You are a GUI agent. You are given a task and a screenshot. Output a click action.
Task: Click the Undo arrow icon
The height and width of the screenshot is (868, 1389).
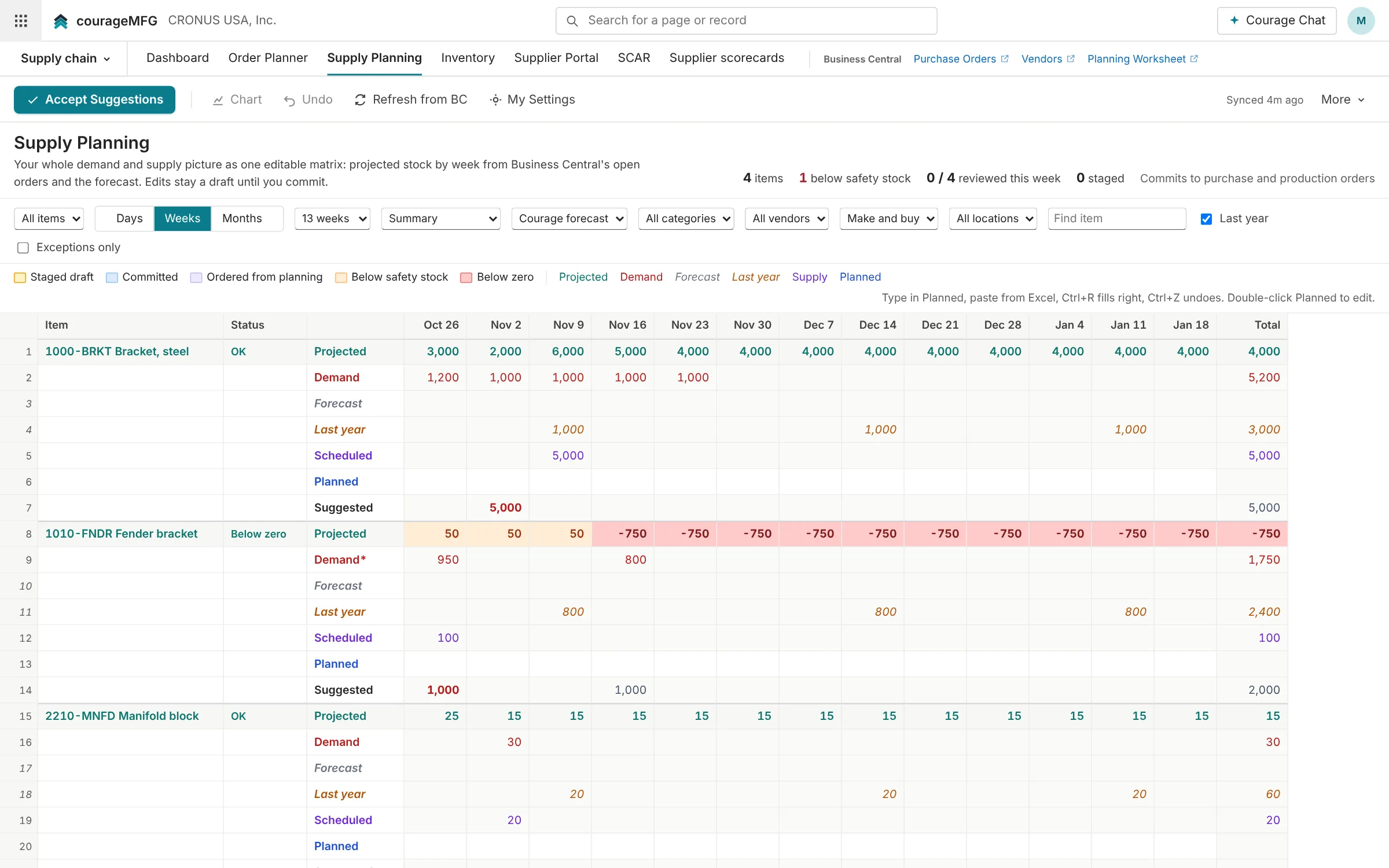point(289,100)
